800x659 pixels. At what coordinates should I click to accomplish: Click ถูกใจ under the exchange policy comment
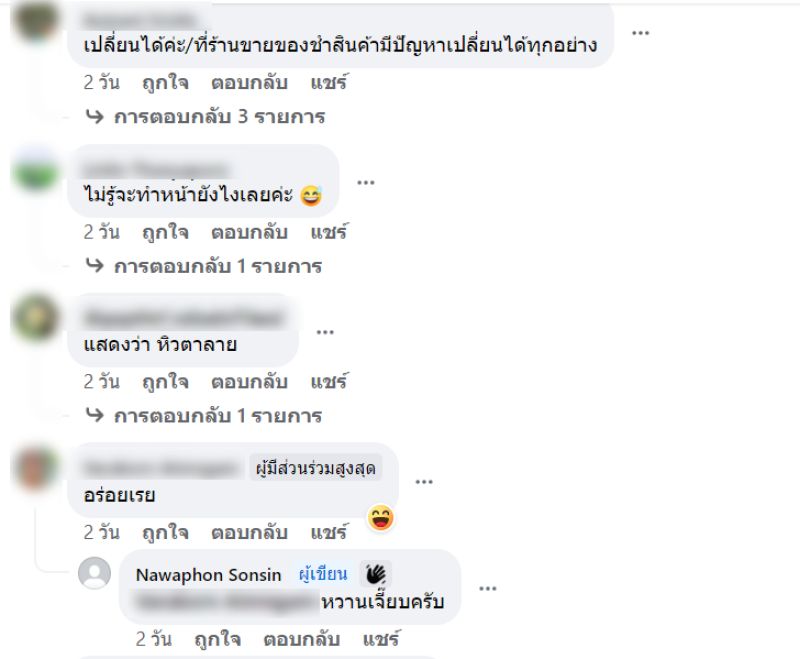point(165,83)
